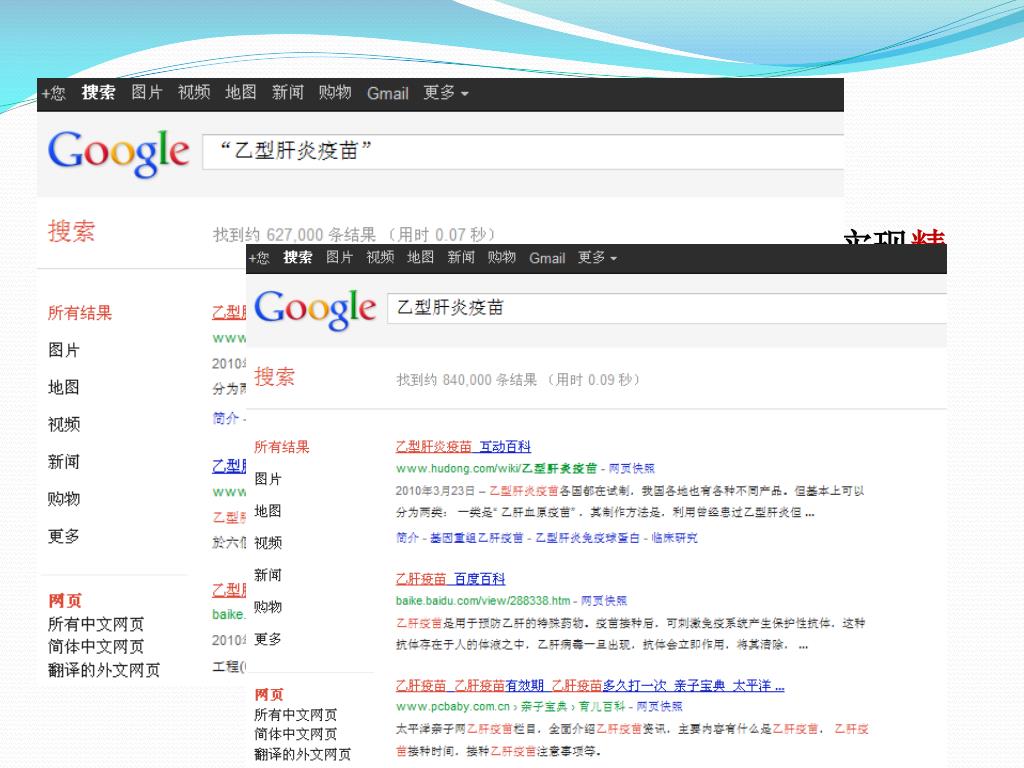
Task: Select 新闻 in the back window's top bar
Action: (288, 93)
